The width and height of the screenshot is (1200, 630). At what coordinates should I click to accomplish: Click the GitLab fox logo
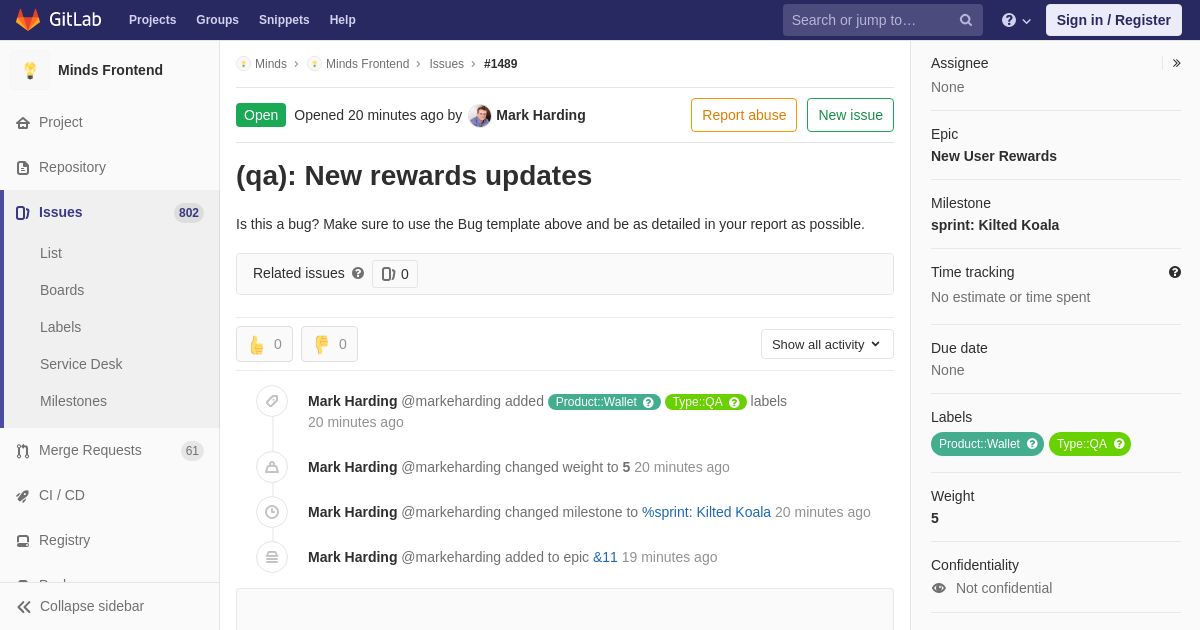(28, 20)
